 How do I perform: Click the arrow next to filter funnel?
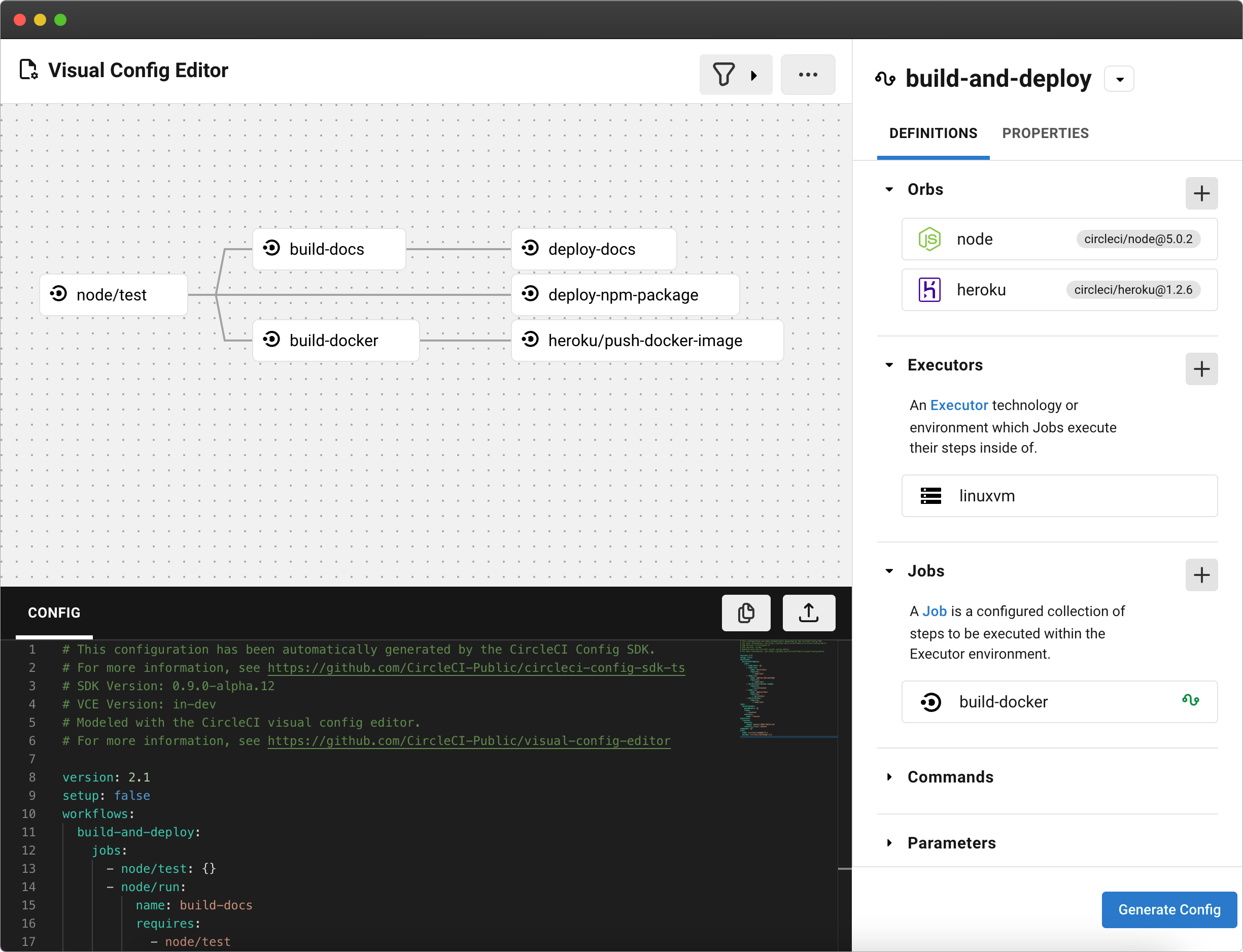tap(753, 76)
